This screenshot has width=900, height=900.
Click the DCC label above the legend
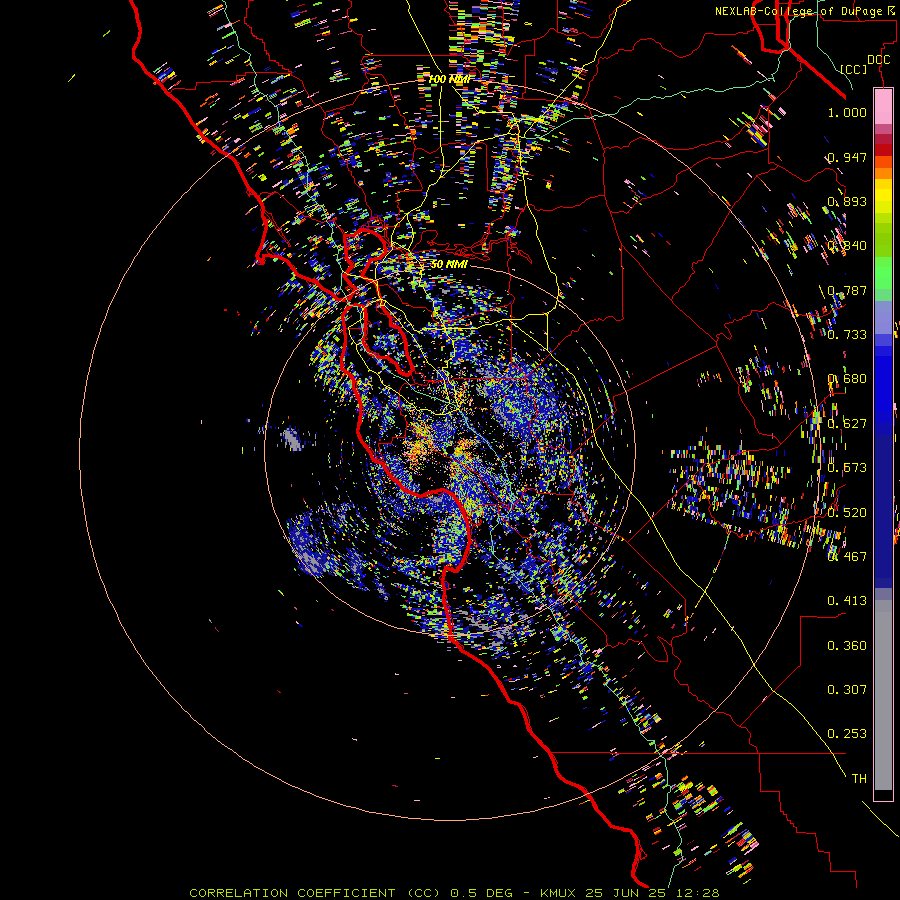pos(878,60)
